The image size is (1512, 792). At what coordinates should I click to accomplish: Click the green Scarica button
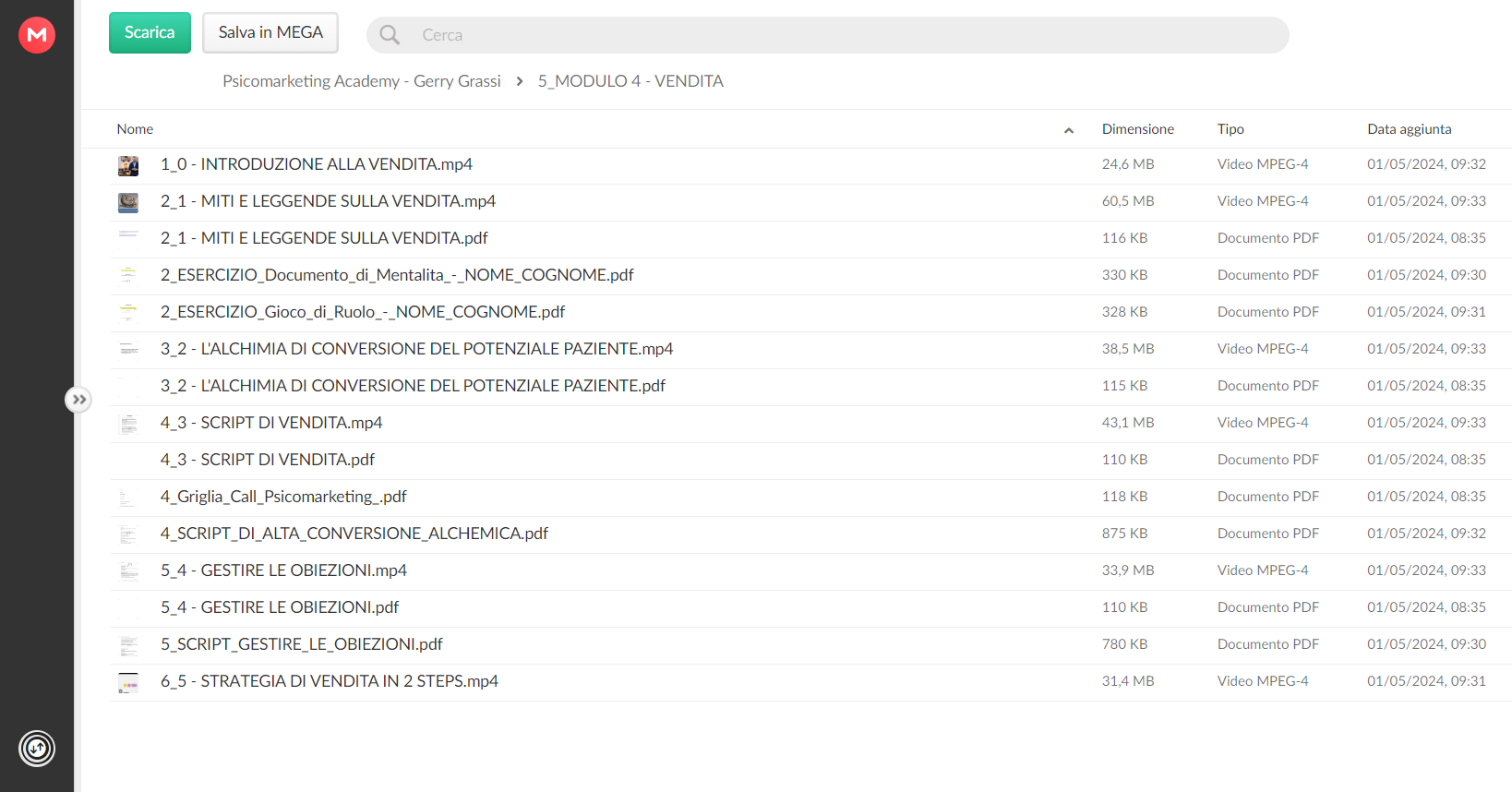click(x=150, y=32)
